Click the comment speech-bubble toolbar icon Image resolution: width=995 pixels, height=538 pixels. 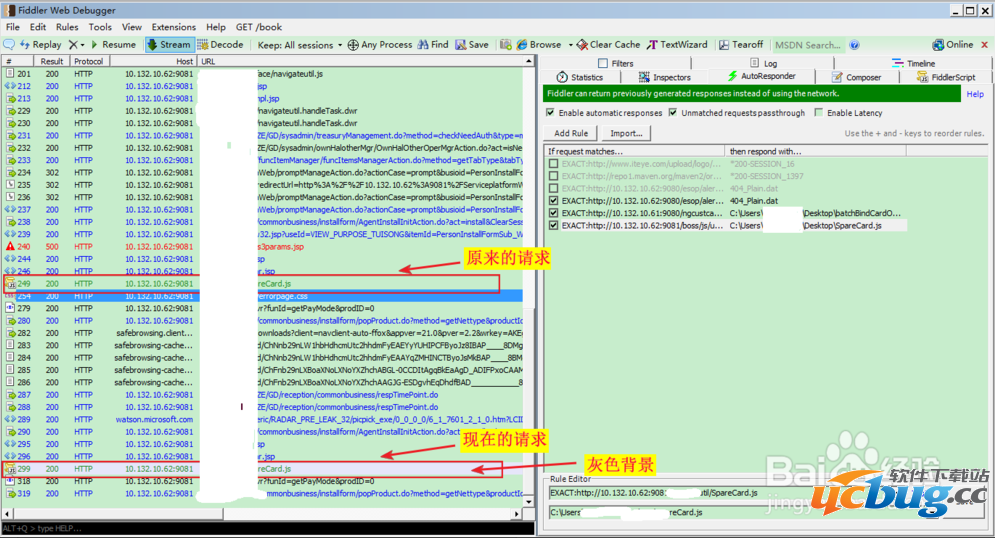[10, 44]
